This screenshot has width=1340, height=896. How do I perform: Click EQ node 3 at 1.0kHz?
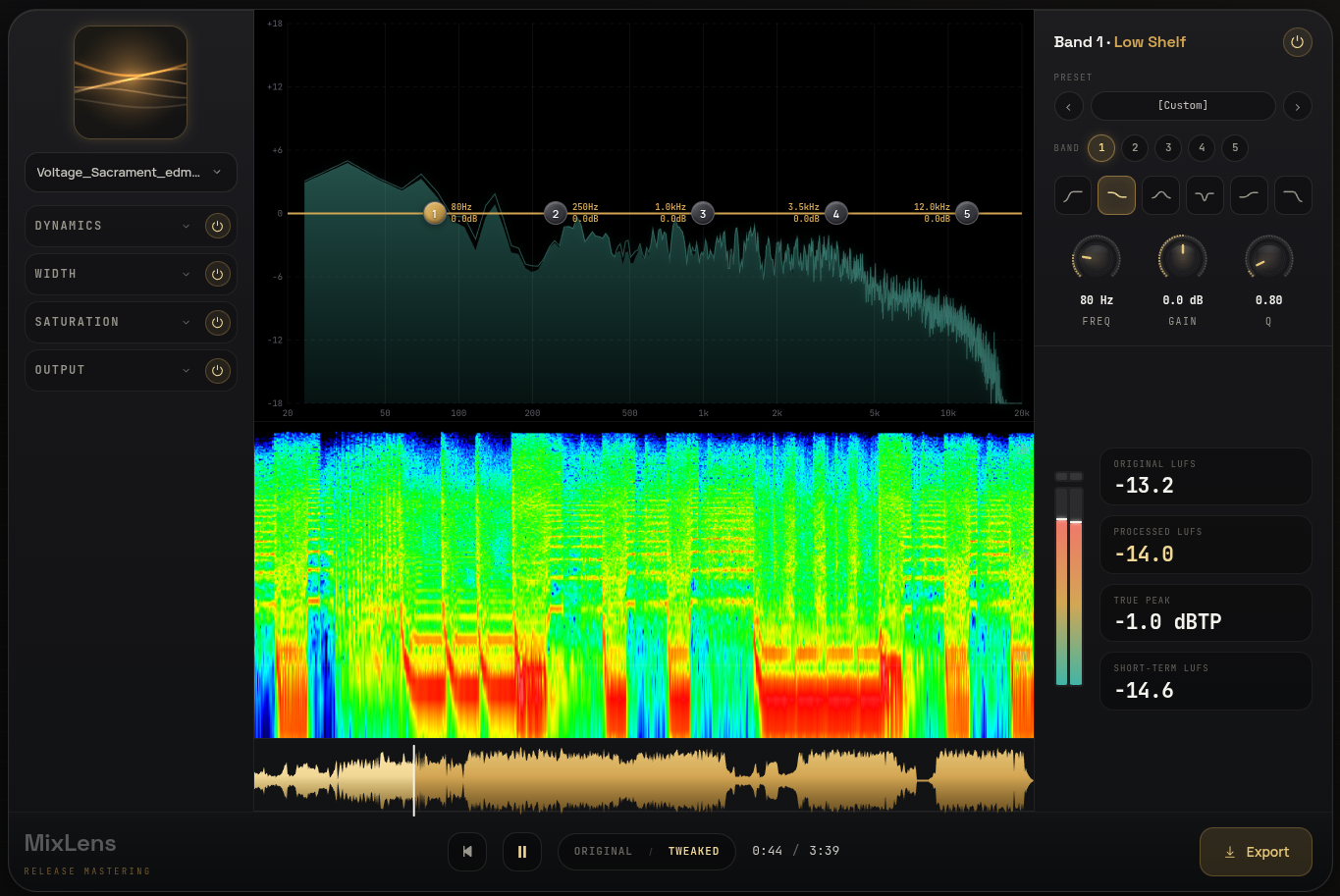click(x=703, y=213)
